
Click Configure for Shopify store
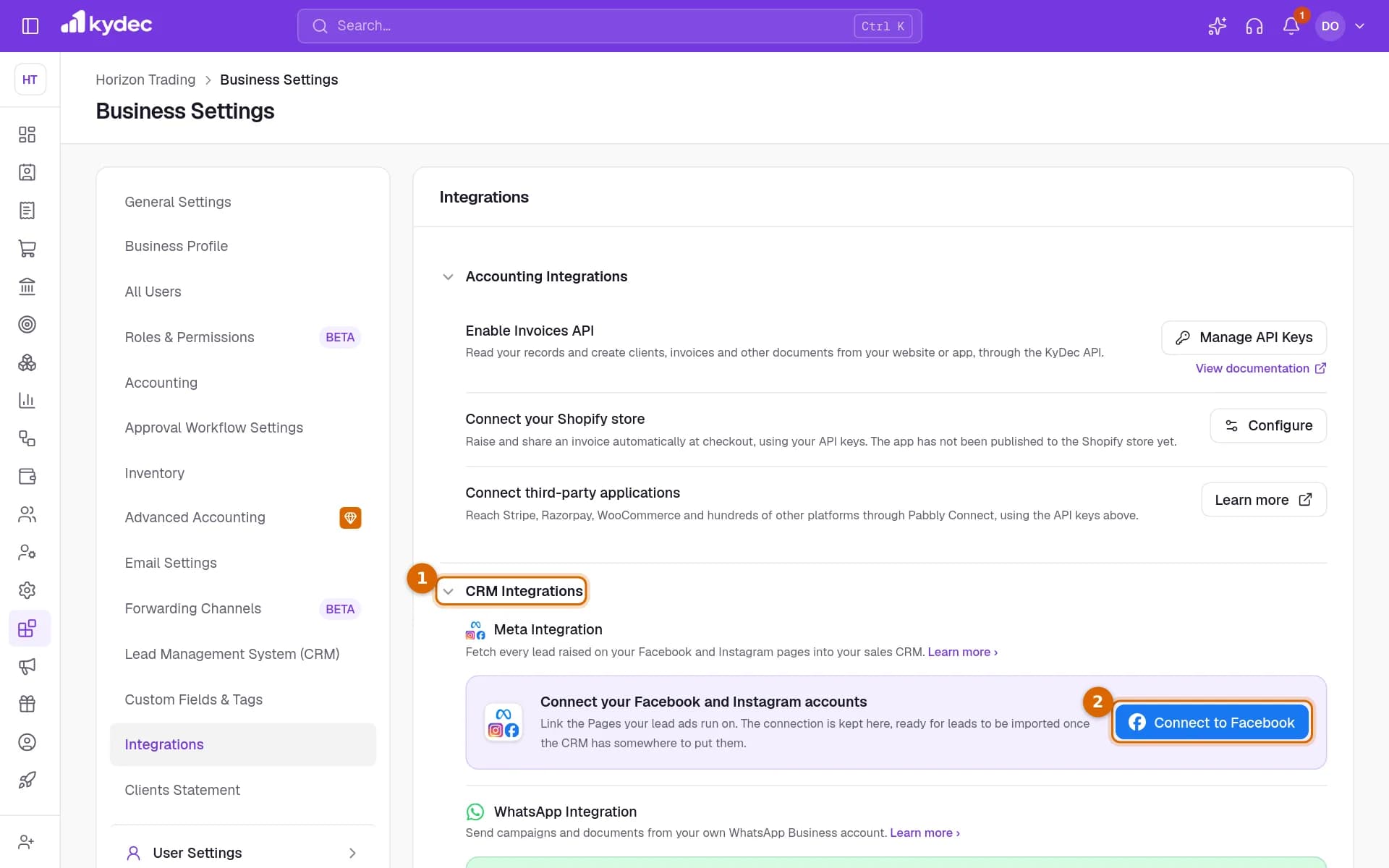tap(1268, 426)
